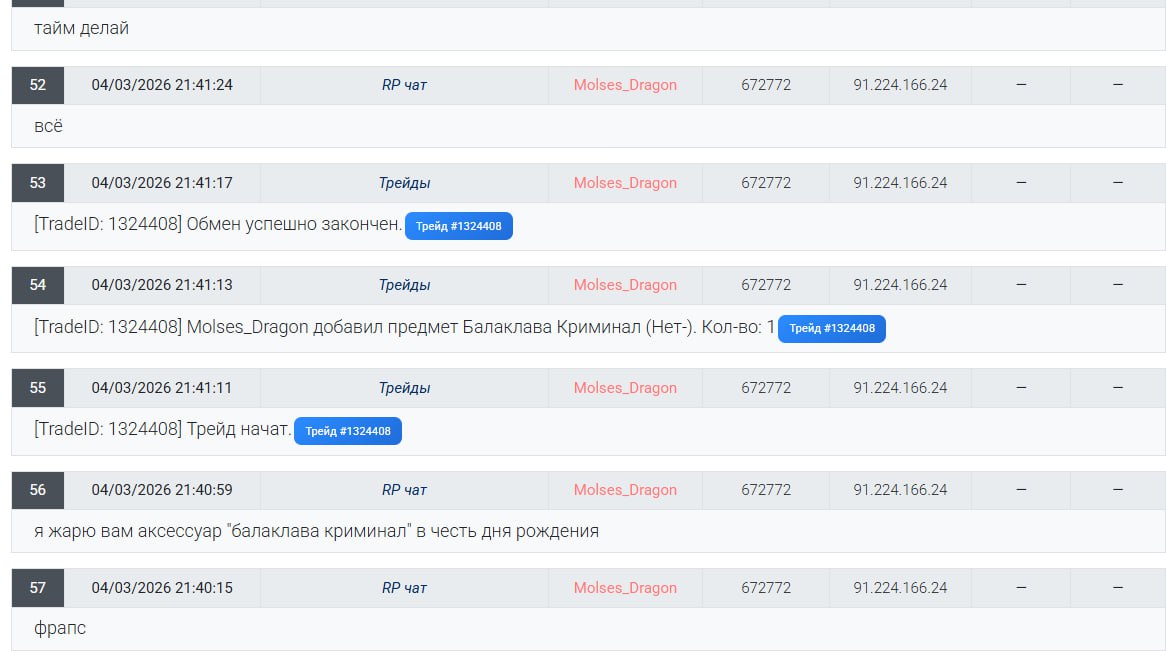Viewport: 1166px width, 656px height.
Task: Select the 'RP чат' label in row 57
Action: tap(404, 588)
